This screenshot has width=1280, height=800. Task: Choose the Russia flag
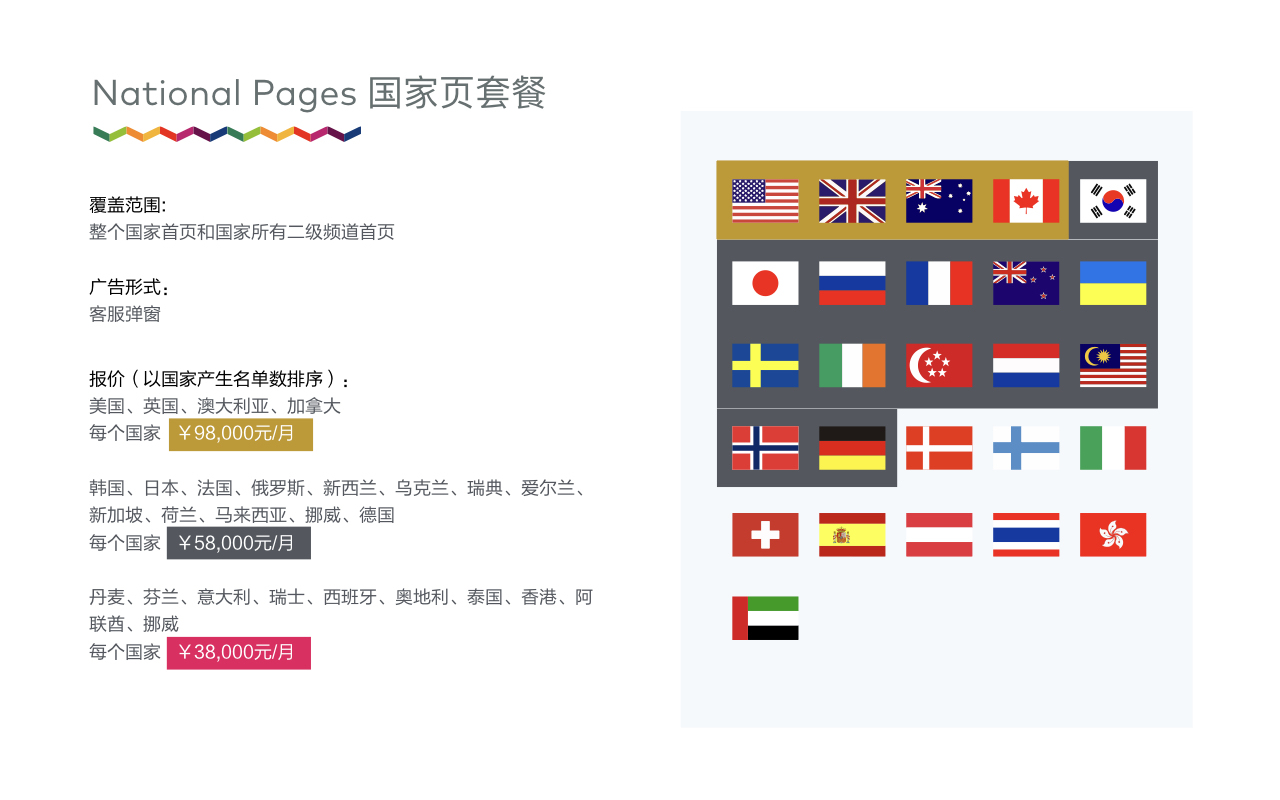click(x=852, y=283)
